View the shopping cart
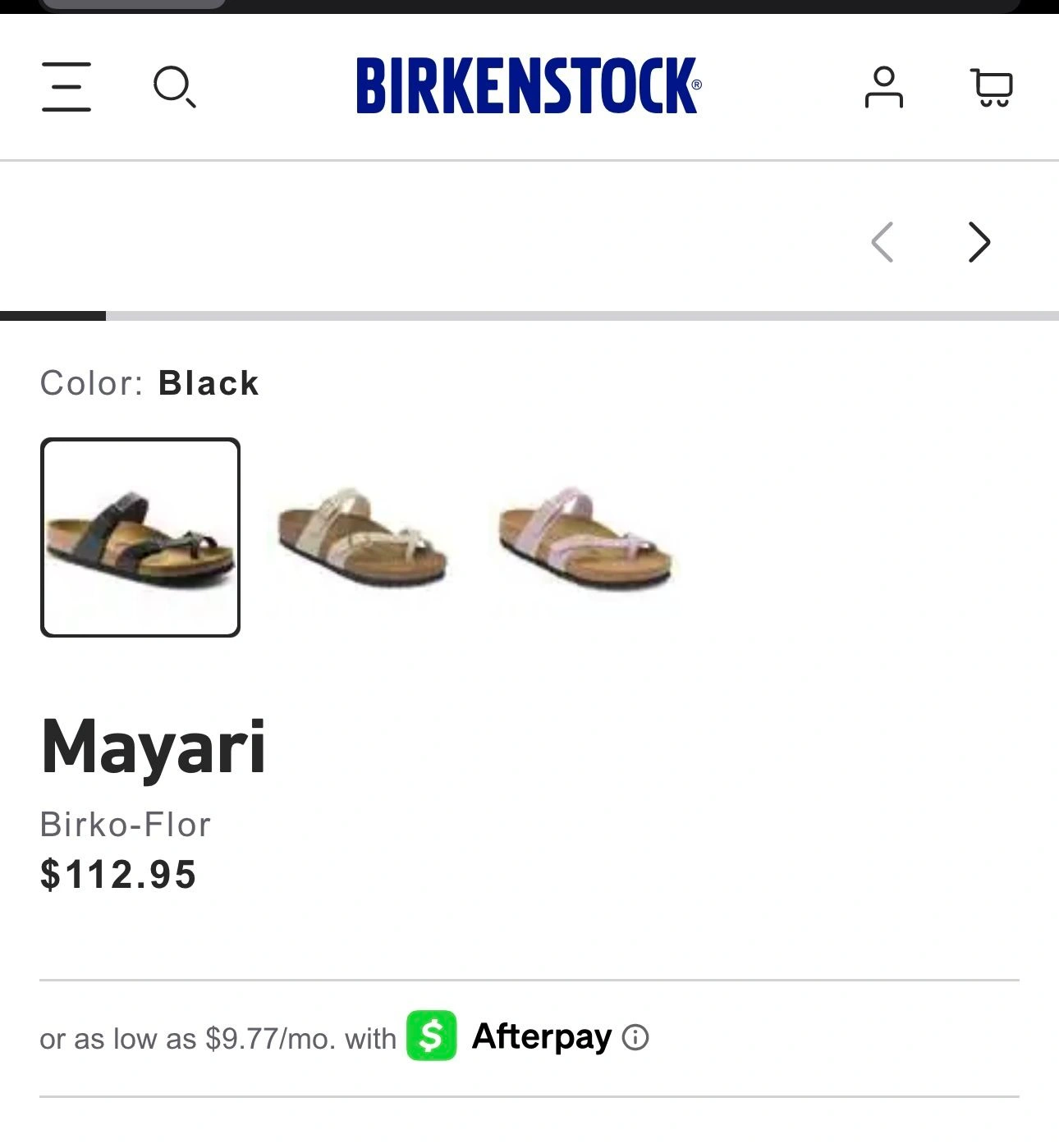Image resolution: width=1059 pixels, height=1148 pixels. (992, 86)
